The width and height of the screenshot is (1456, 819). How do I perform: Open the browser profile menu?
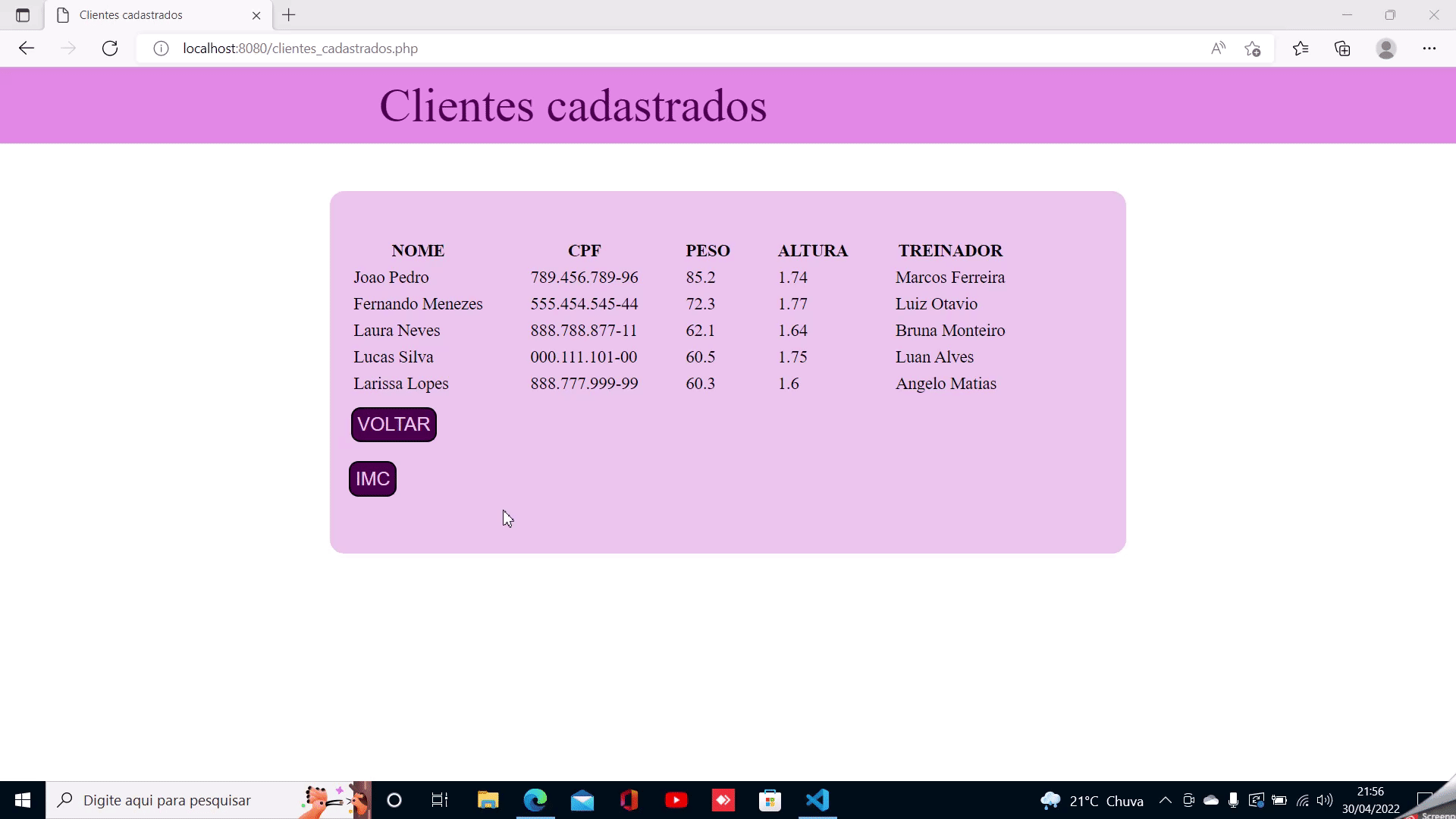[1386, 48]
